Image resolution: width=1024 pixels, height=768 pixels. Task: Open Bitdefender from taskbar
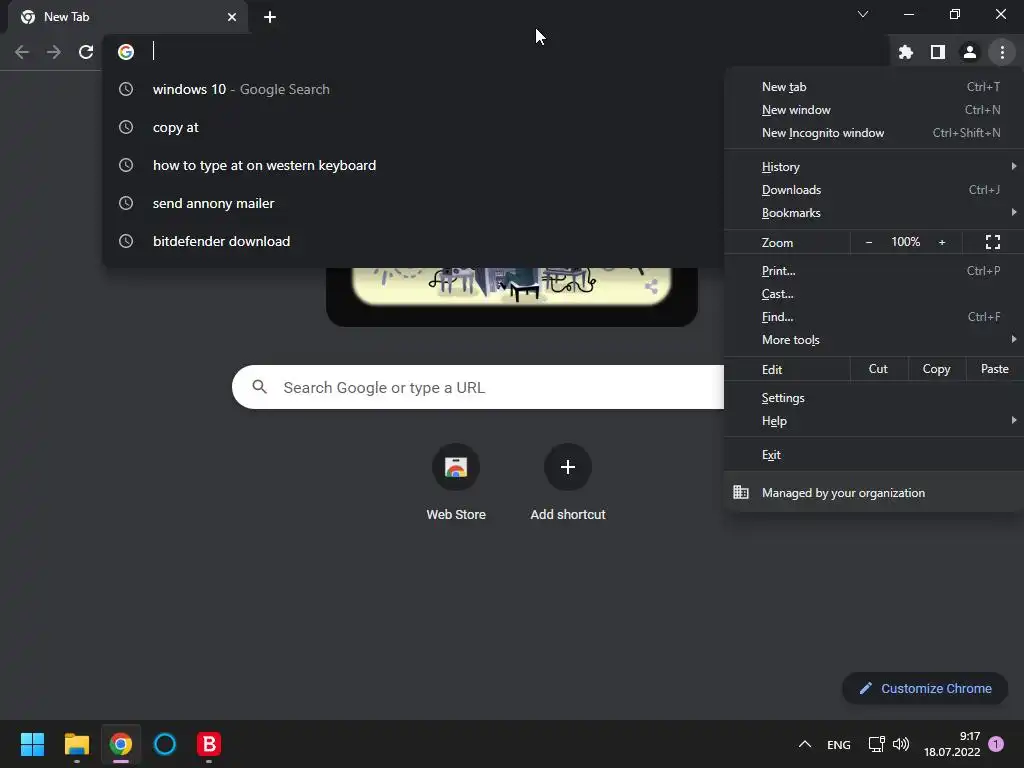click(209, 744)
